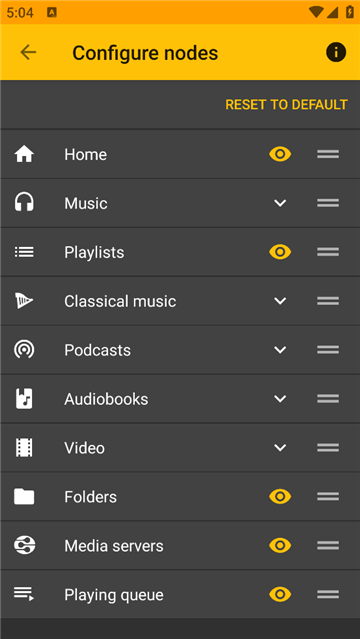
Task: Select the Audiobooks book icon
Action: click(x=24, y=399)
